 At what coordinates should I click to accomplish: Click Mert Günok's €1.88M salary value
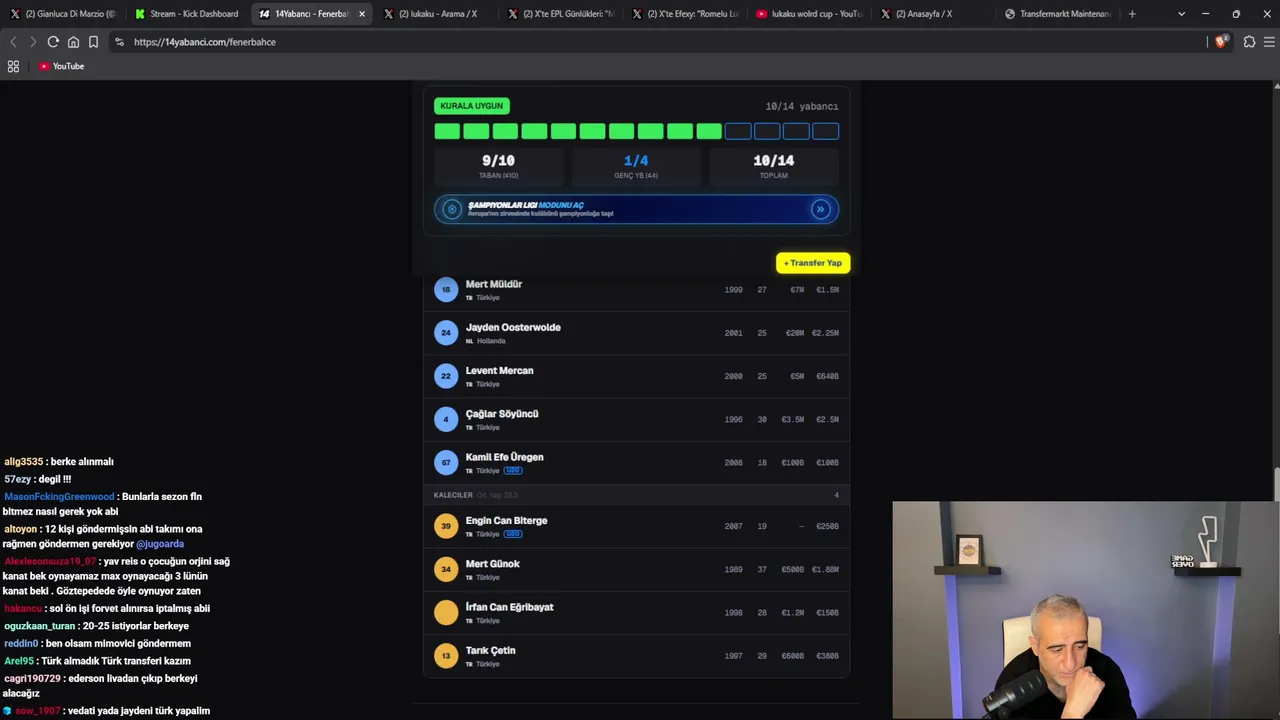(825, 569)
